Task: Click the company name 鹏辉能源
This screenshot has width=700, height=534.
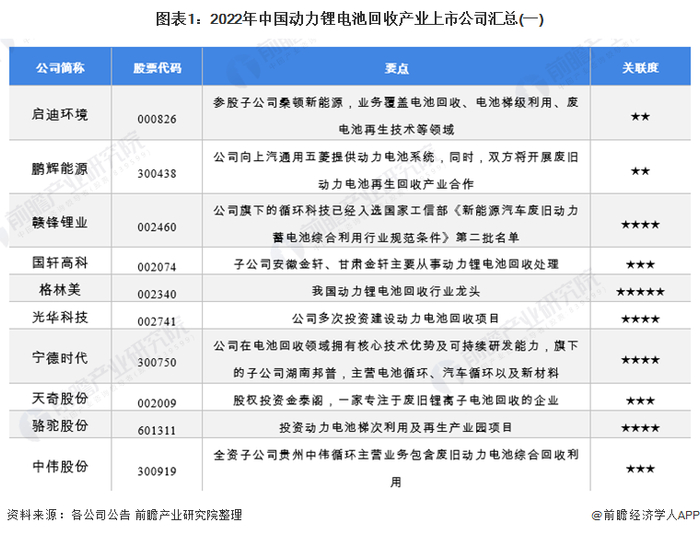Action: [60, 169]
